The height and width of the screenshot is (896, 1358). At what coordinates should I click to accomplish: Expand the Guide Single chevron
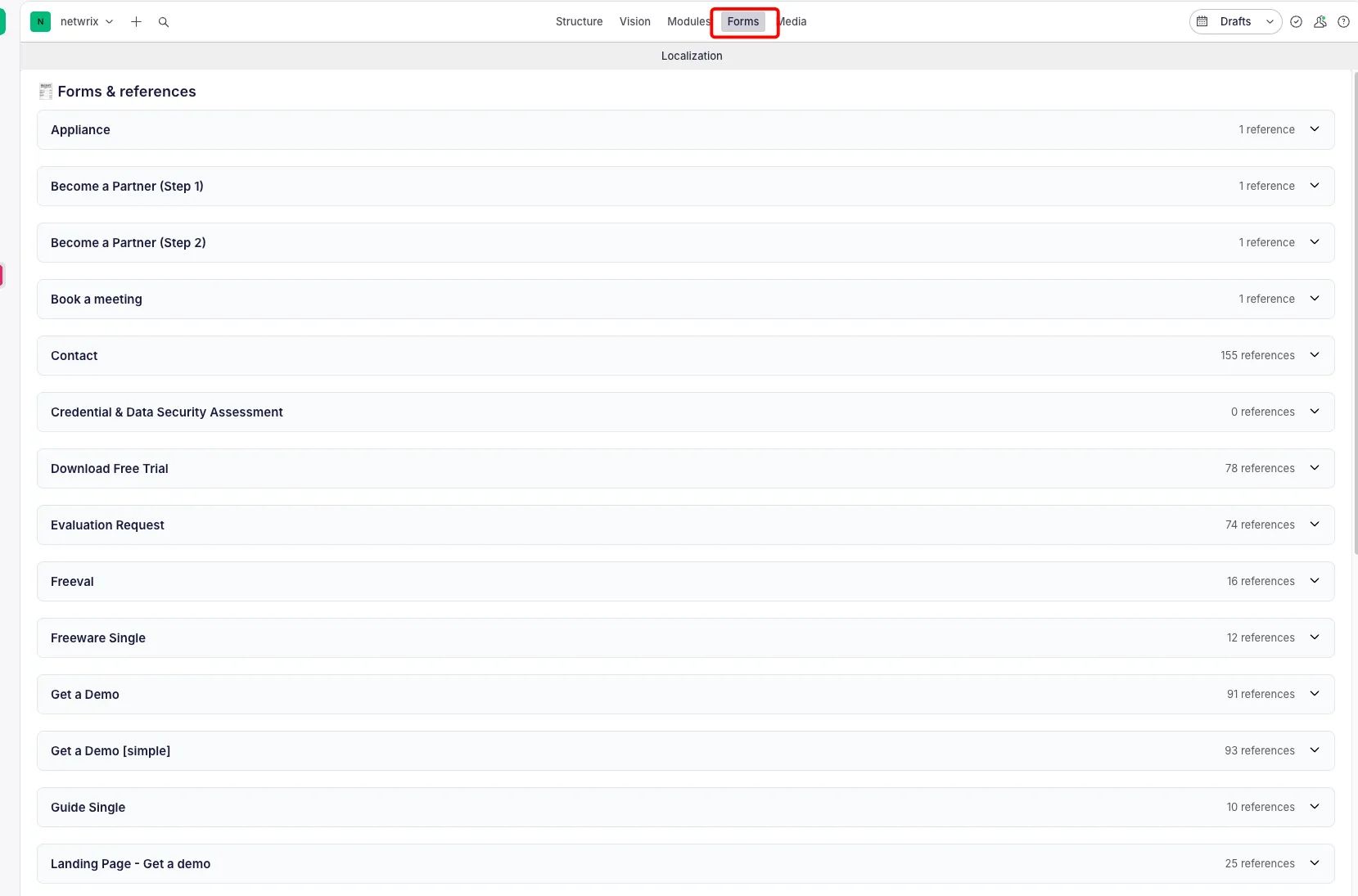point(1315,807)
